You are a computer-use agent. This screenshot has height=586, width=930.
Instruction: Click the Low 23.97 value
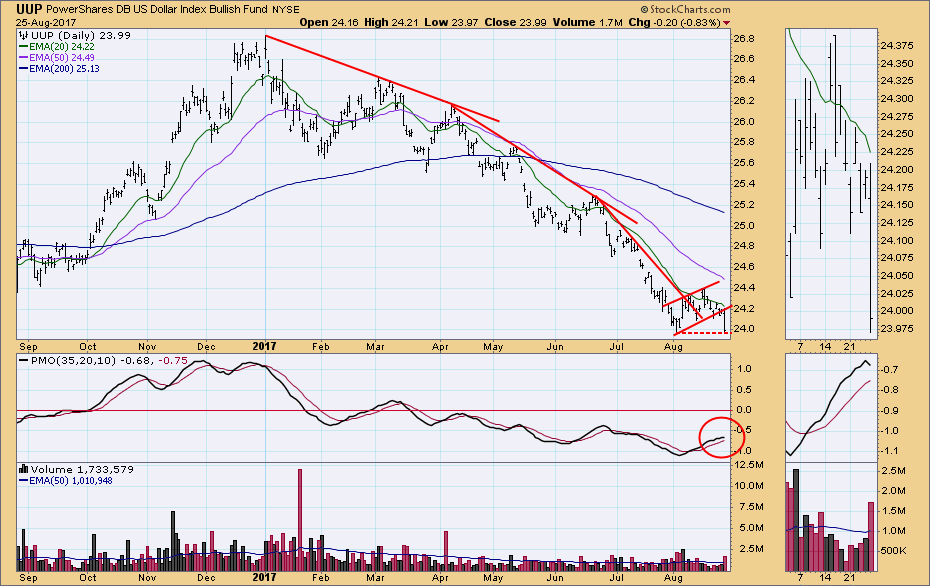(451, 23)
